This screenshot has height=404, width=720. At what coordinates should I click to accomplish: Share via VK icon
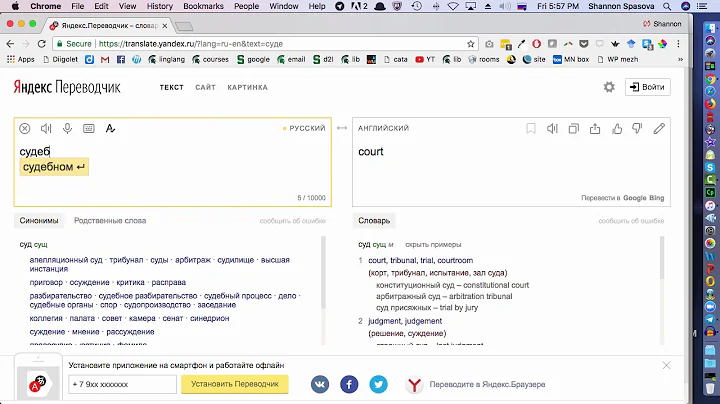tap(320, 384)
